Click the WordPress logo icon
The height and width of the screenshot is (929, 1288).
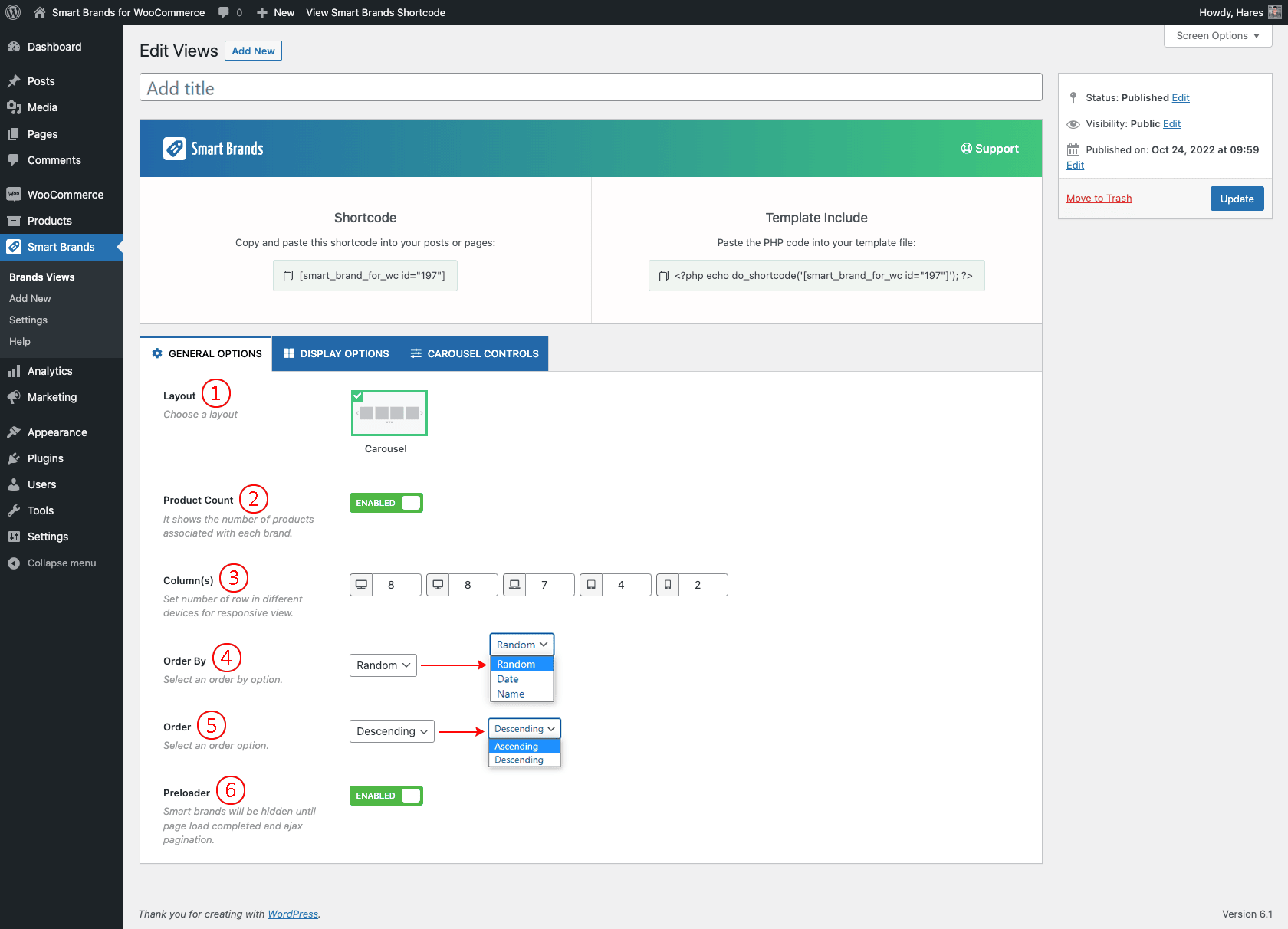[x=13, y=12]
